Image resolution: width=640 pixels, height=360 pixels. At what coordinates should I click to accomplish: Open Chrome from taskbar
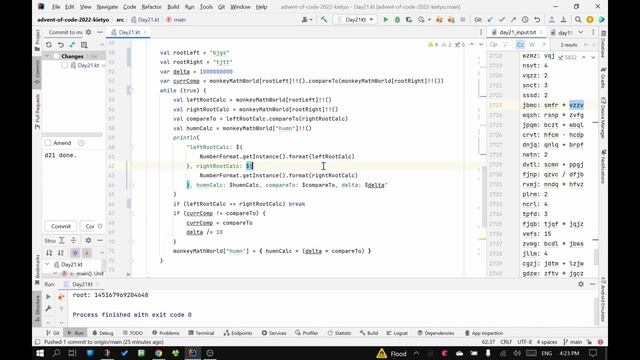[x=158, y=353]
